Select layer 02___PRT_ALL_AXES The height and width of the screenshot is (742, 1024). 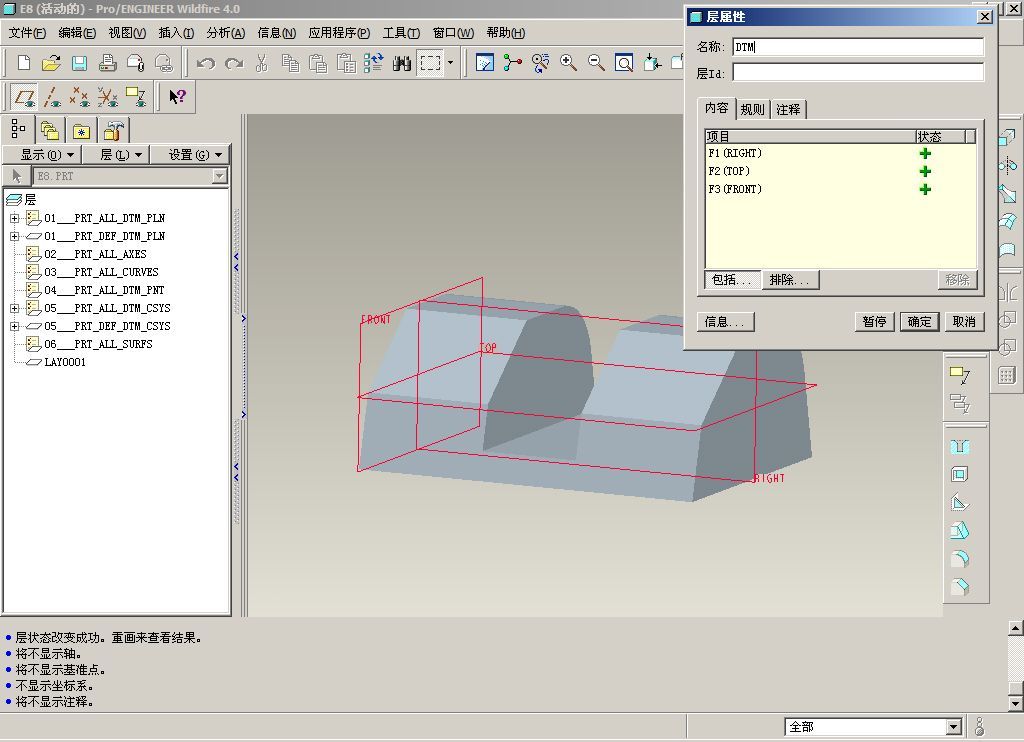coord(95,255)
